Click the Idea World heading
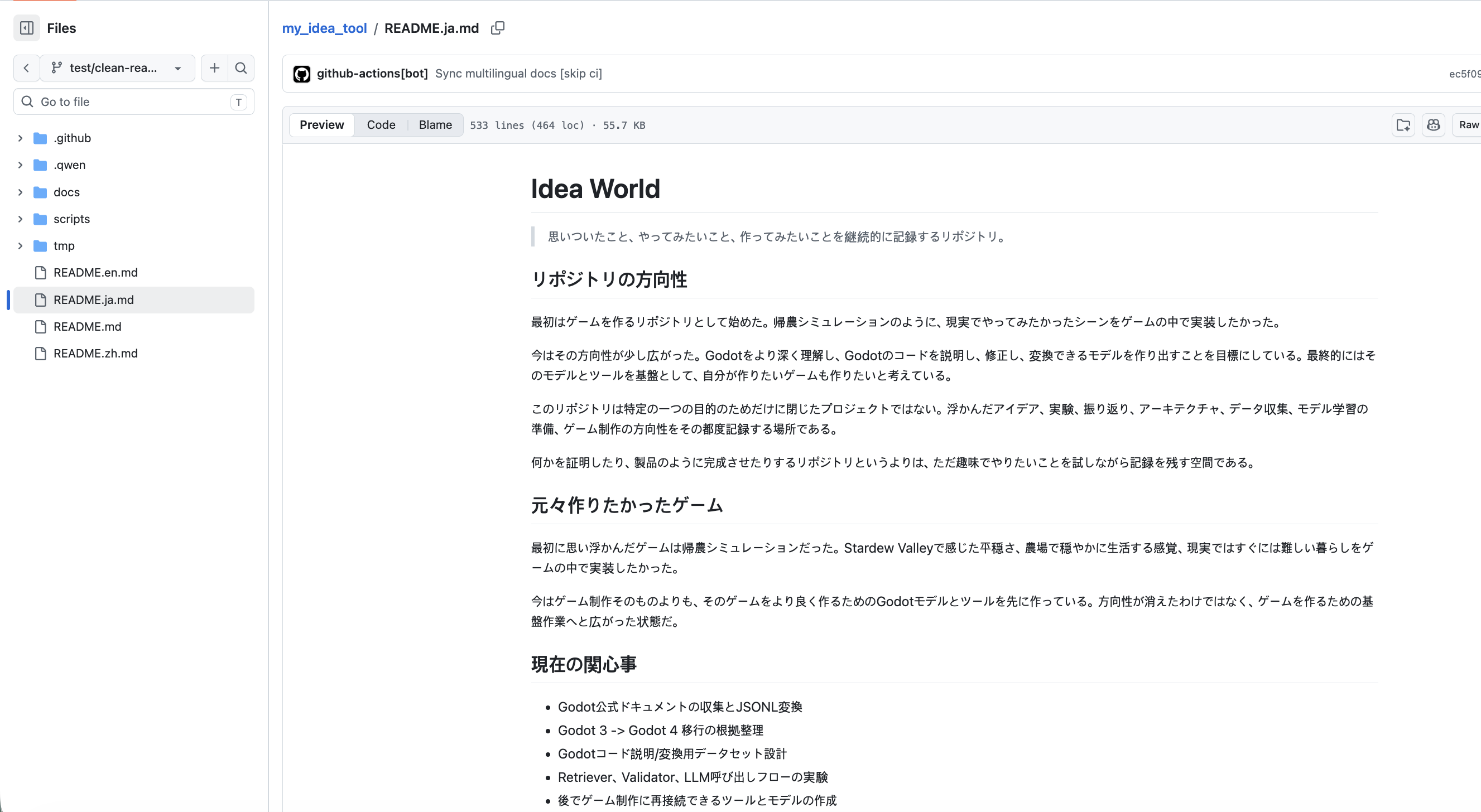This screenshot has width=1481, height=812. pyautogui.click(x=595, y=188)
